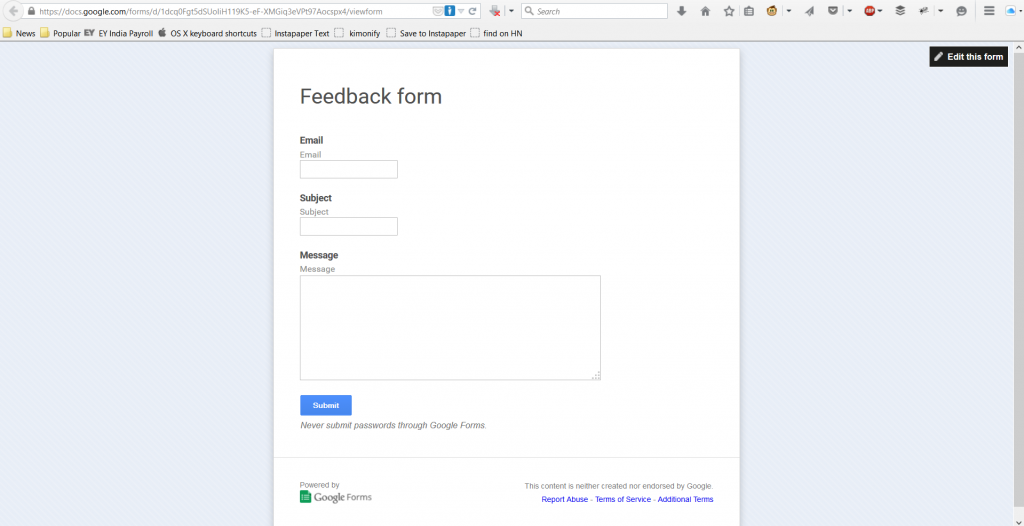Click the Adblock Plus ABP icon
This screenshot has width=1024, height=526.
[x=869, y=11]
